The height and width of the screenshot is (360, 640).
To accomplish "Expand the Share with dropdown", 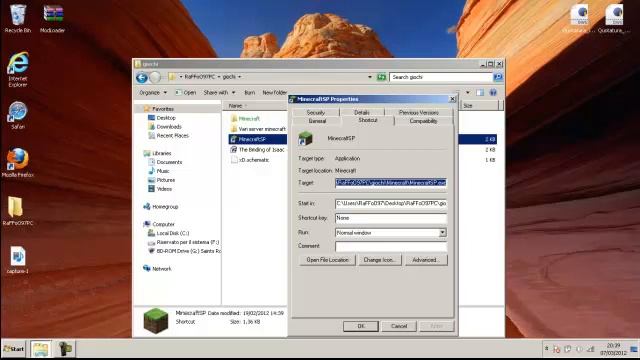I will (220, 93).
